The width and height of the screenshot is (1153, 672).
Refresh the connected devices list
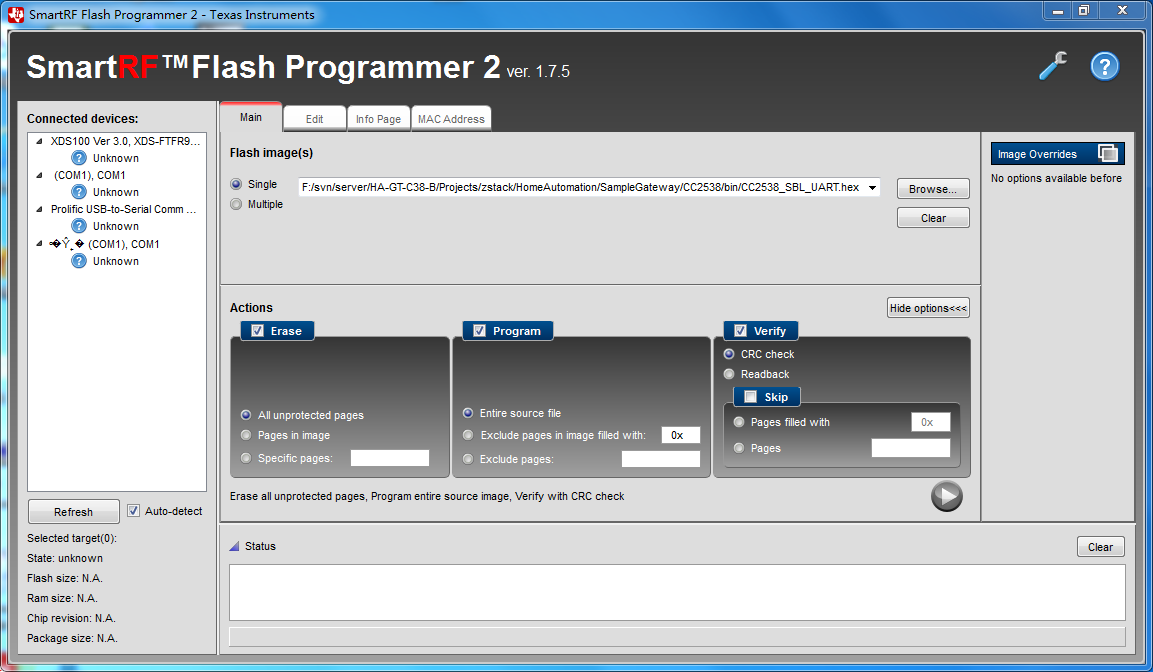(x=73, y=511)
